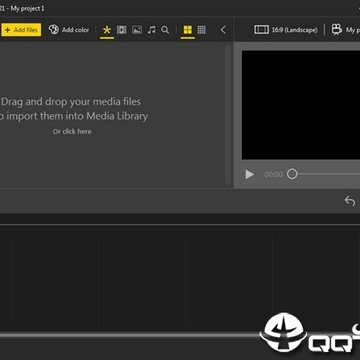Switch to small thumbnails grid view
The height and width of the screenshot is (360, 360).
click(202, 30)
